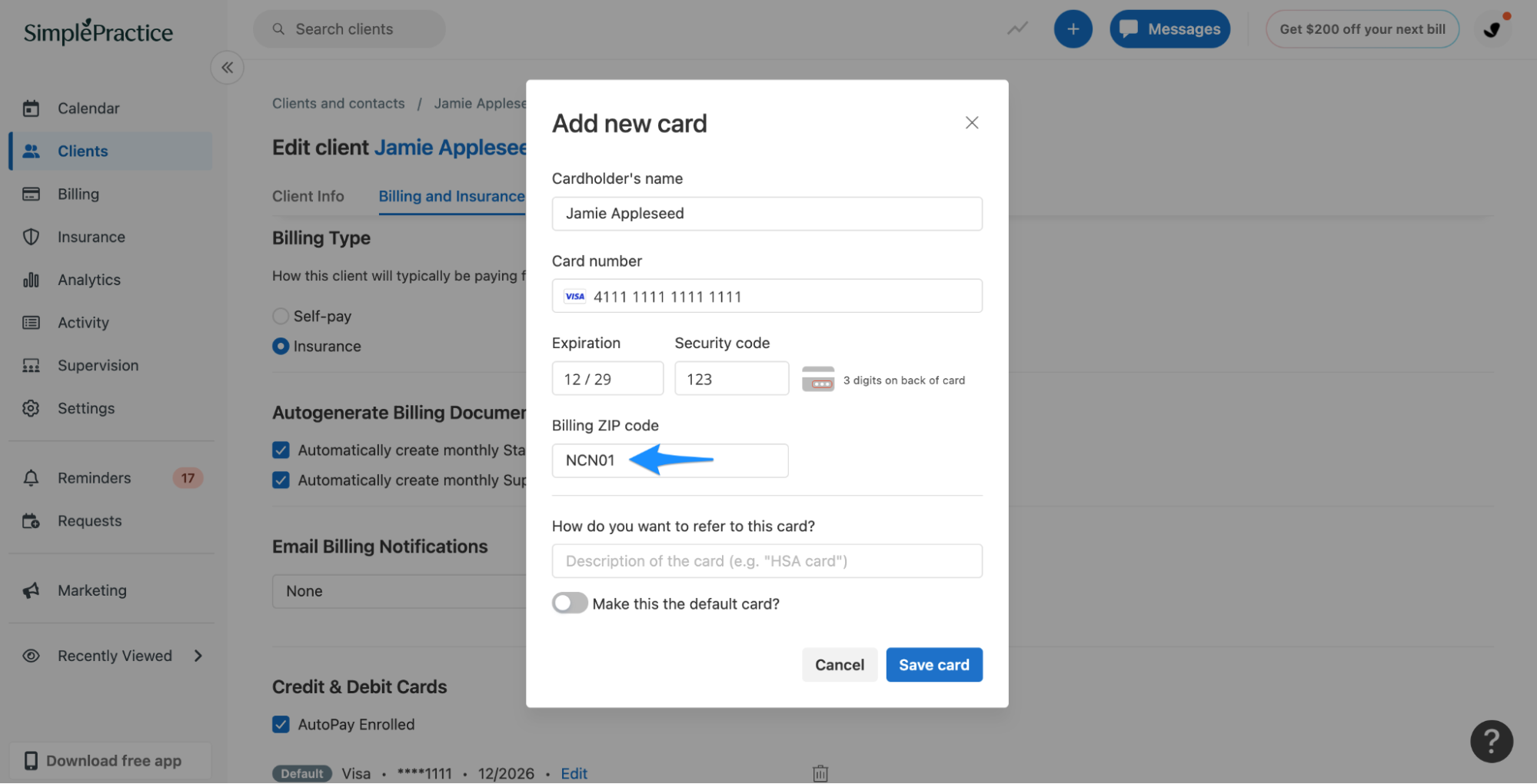Open Clients and contacts breadcrumb link
The width and height of the screenshot is (1537, 784).
(x=338, y=104)
